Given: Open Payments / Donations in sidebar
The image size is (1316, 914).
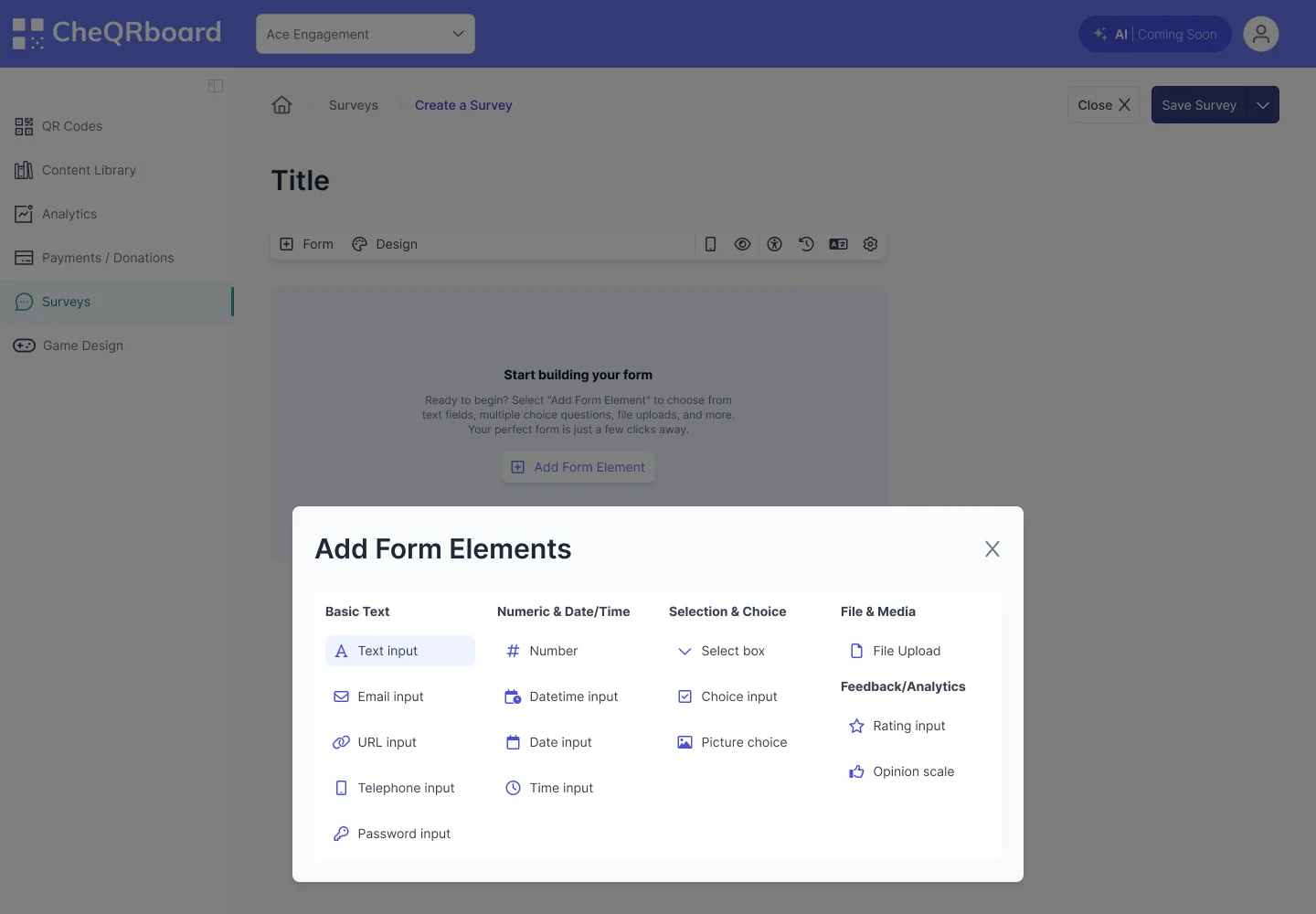Looking at the screenshot, I should click(117, 258).
